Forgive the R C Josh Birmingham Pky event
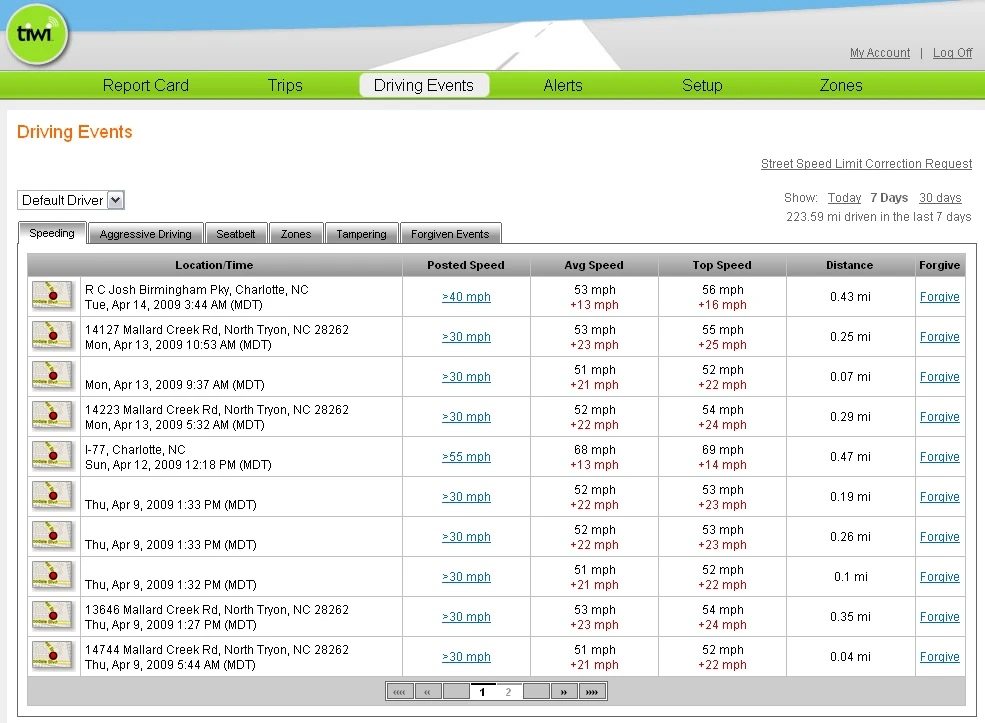This screenshot has height=723, width=985. [x=939, y=296]
